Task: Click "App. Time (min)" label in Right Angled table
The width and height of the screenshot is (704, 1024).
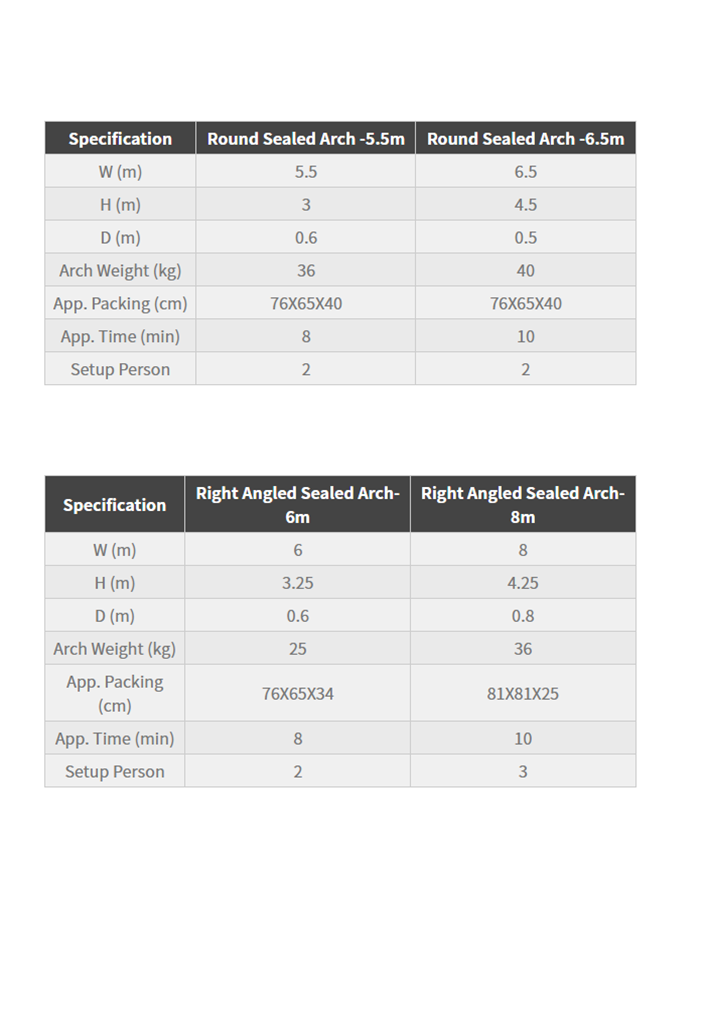Action: [114, 739]
